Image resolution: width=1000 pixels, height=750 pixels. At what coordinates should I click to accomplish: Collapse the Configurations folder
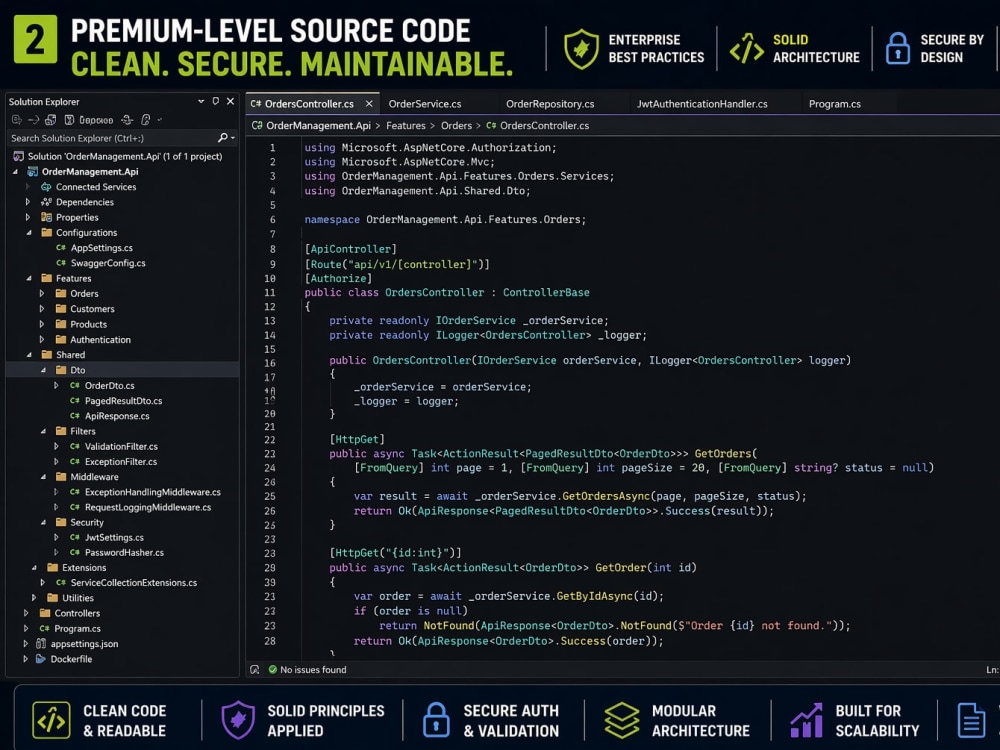coord(29,233)
